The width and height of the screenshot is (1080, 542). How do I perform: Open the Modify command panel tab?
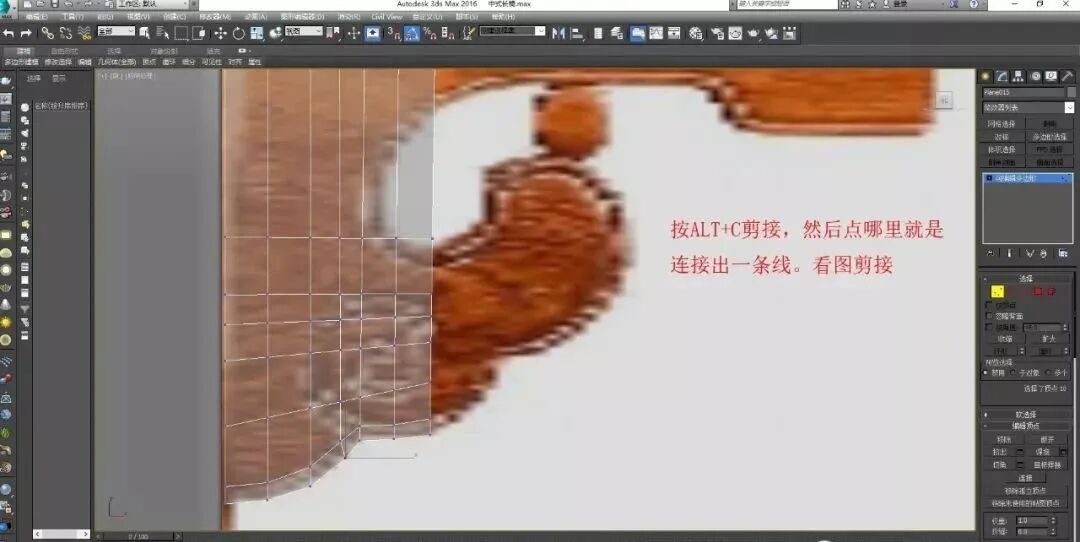[1002, 76]
